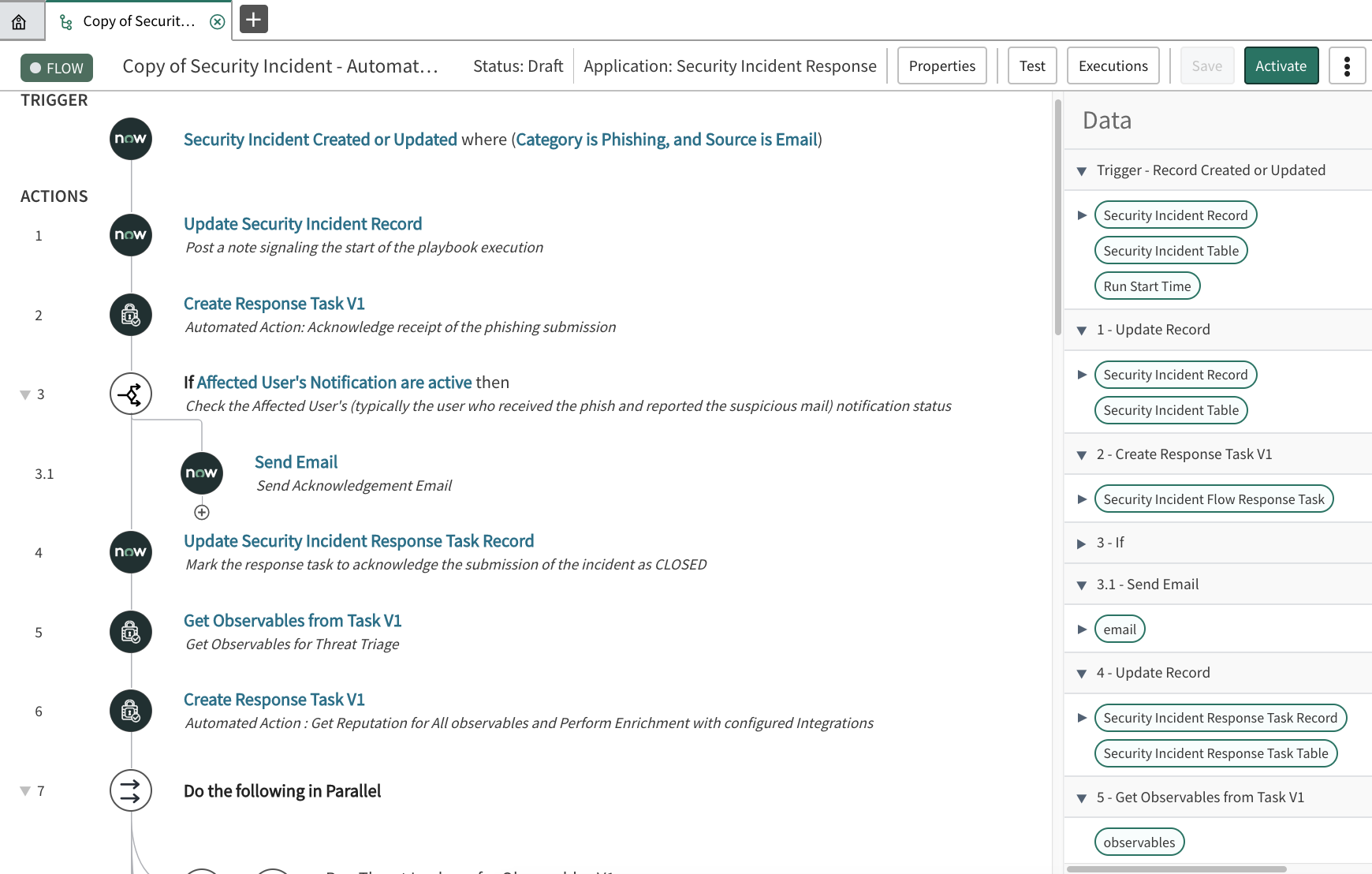The image size is (1372, 874).
Task: Click the Send Email step icon
Action: click(202, 473)
